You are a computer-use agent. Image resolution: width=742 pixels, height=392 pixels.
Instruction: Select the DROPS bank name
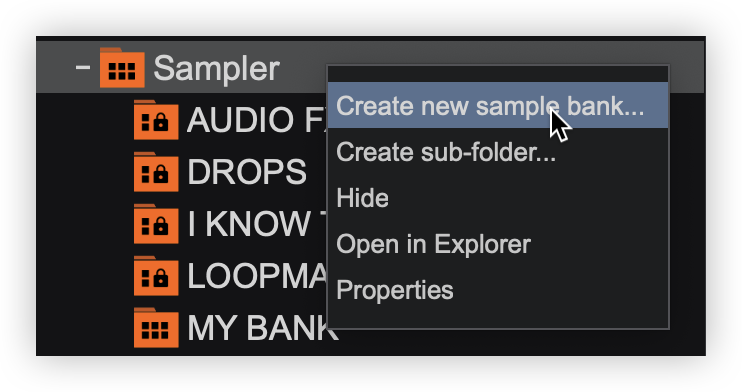(x=247, y=171)
